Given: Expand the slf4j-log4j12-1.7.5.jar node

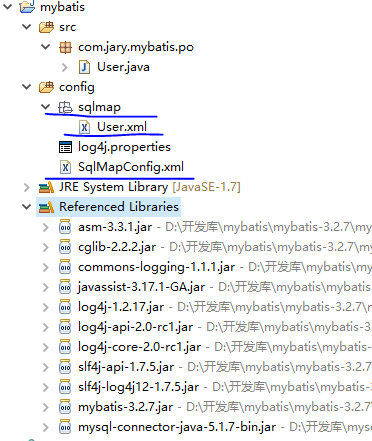Looking at the screenshot, I should coord(46,387).
